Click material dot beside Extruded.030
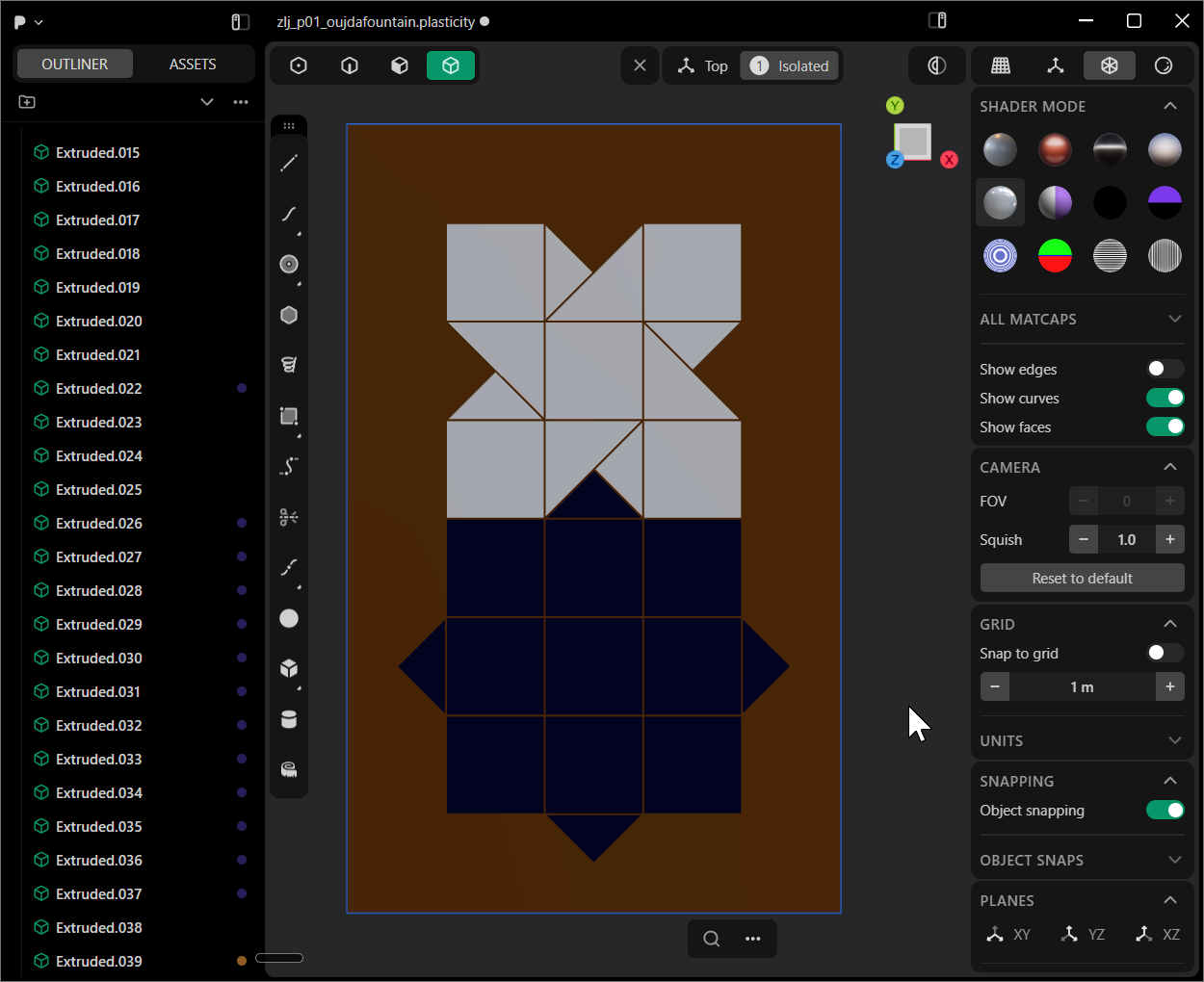Viewport: 1204px width, 982px height. point(242,658)
